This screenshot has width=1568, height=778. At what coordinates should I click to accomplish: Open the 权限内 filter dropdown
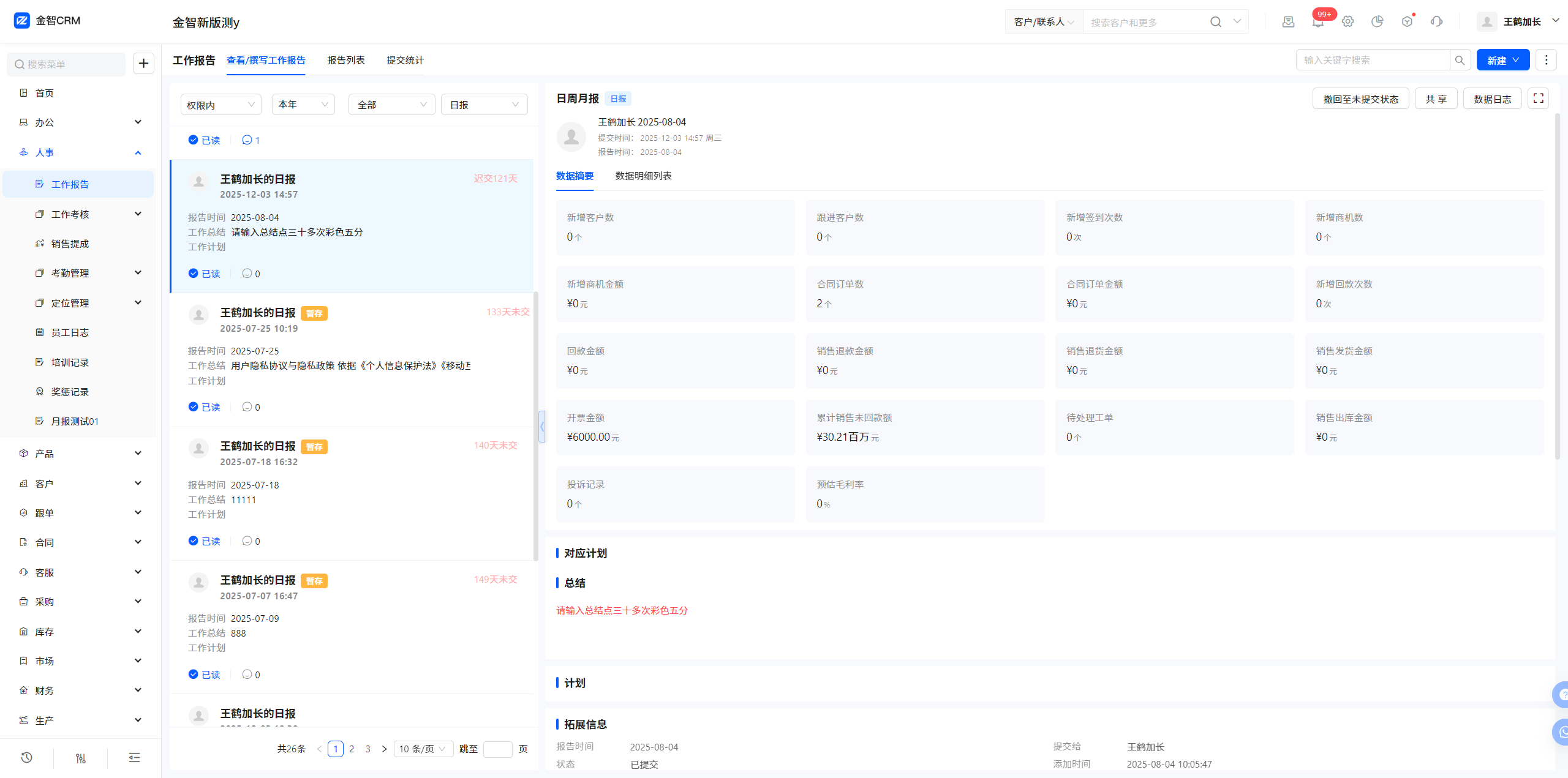click(221, 105)
